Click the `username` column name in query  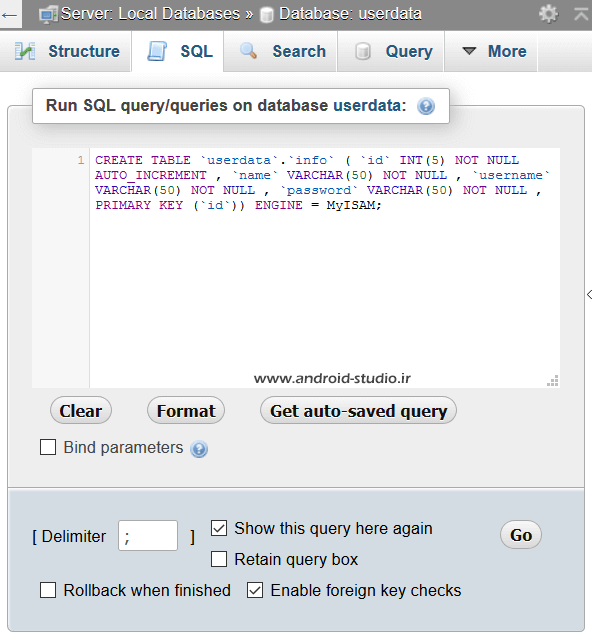[x=511, y=175]
